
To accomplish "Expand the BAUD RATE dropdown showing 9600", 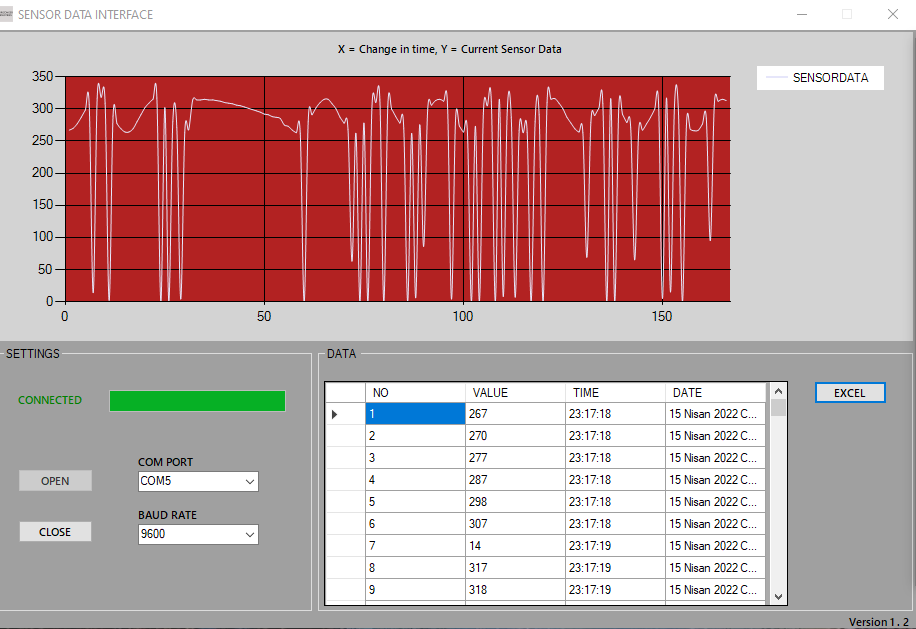I will [x=197, y=534].
